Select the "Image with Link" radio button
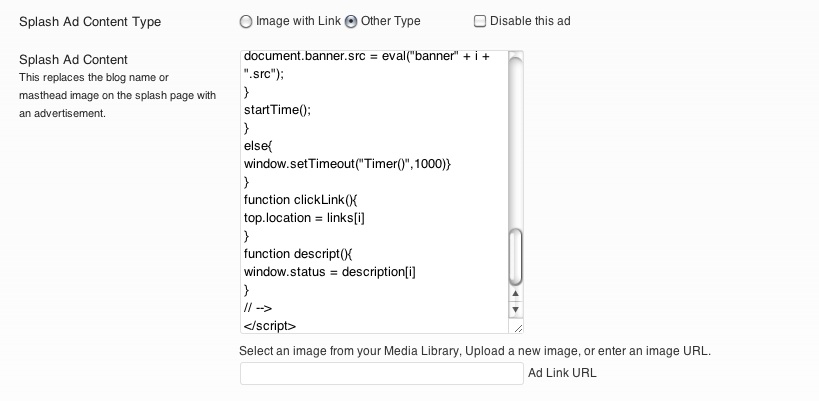This screenshot has height=401, width=819. pyautogui.click(x=247, y=21)
